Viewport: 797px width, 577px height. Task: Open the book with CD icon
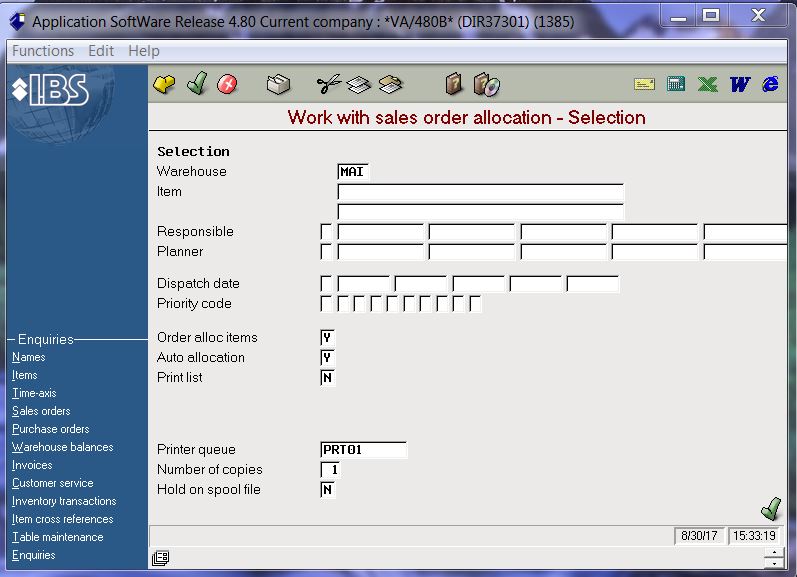(x=486, y=84)
